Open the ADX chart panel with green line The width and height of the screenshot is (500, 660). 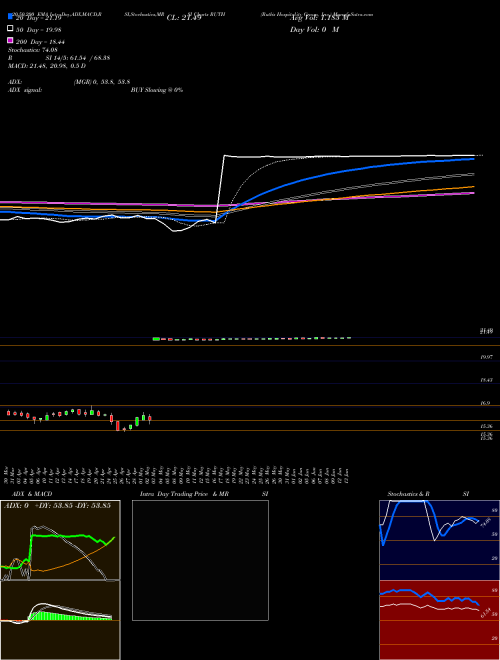(x=60, y=540)
